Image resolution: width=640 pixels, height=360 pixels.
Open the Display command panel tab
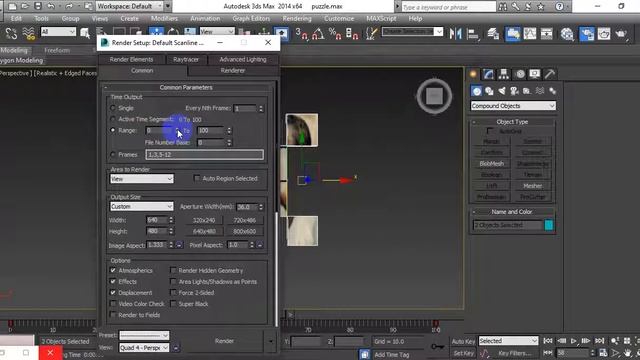coord(535,74)
